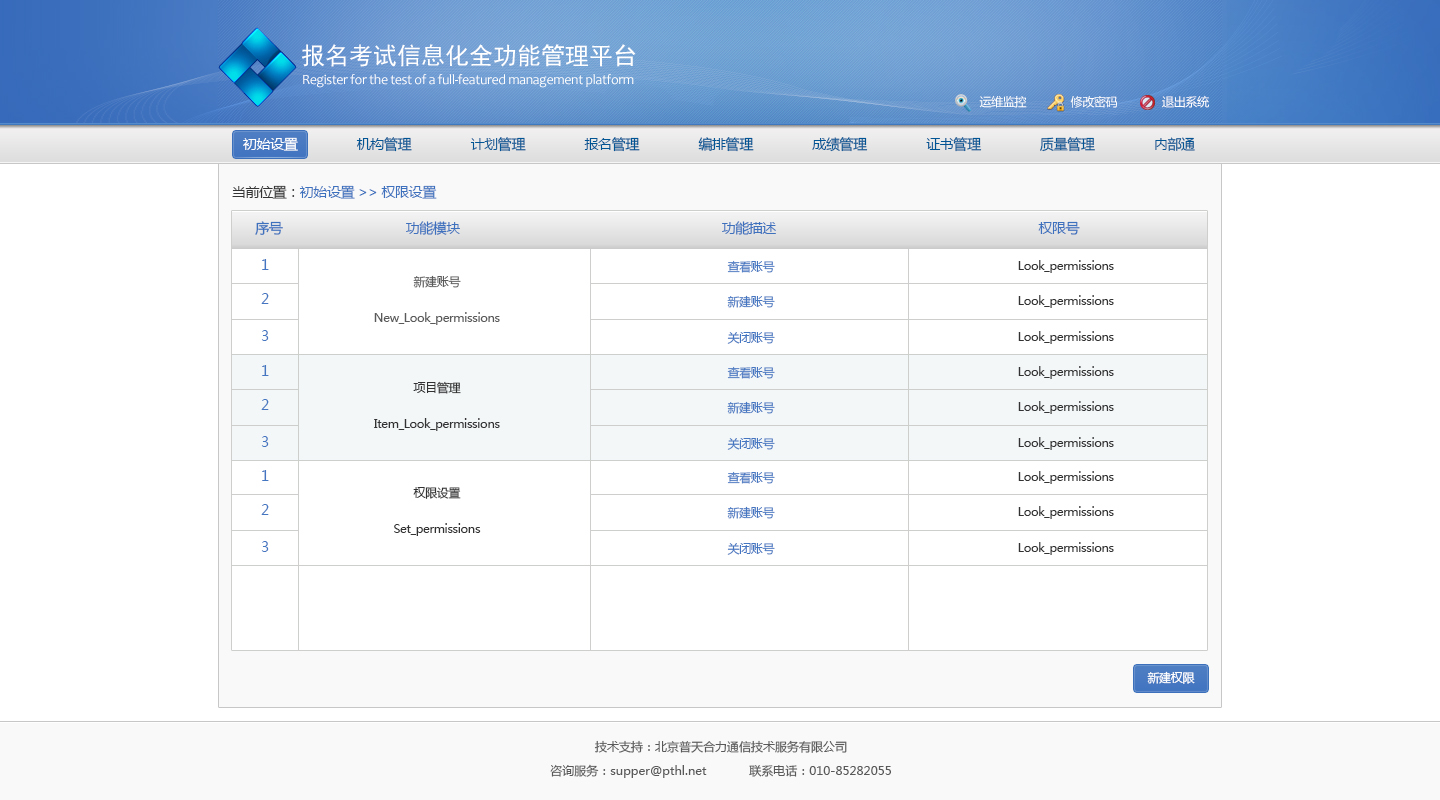Open the 机构管理 menu item

[x=384, y=144]
